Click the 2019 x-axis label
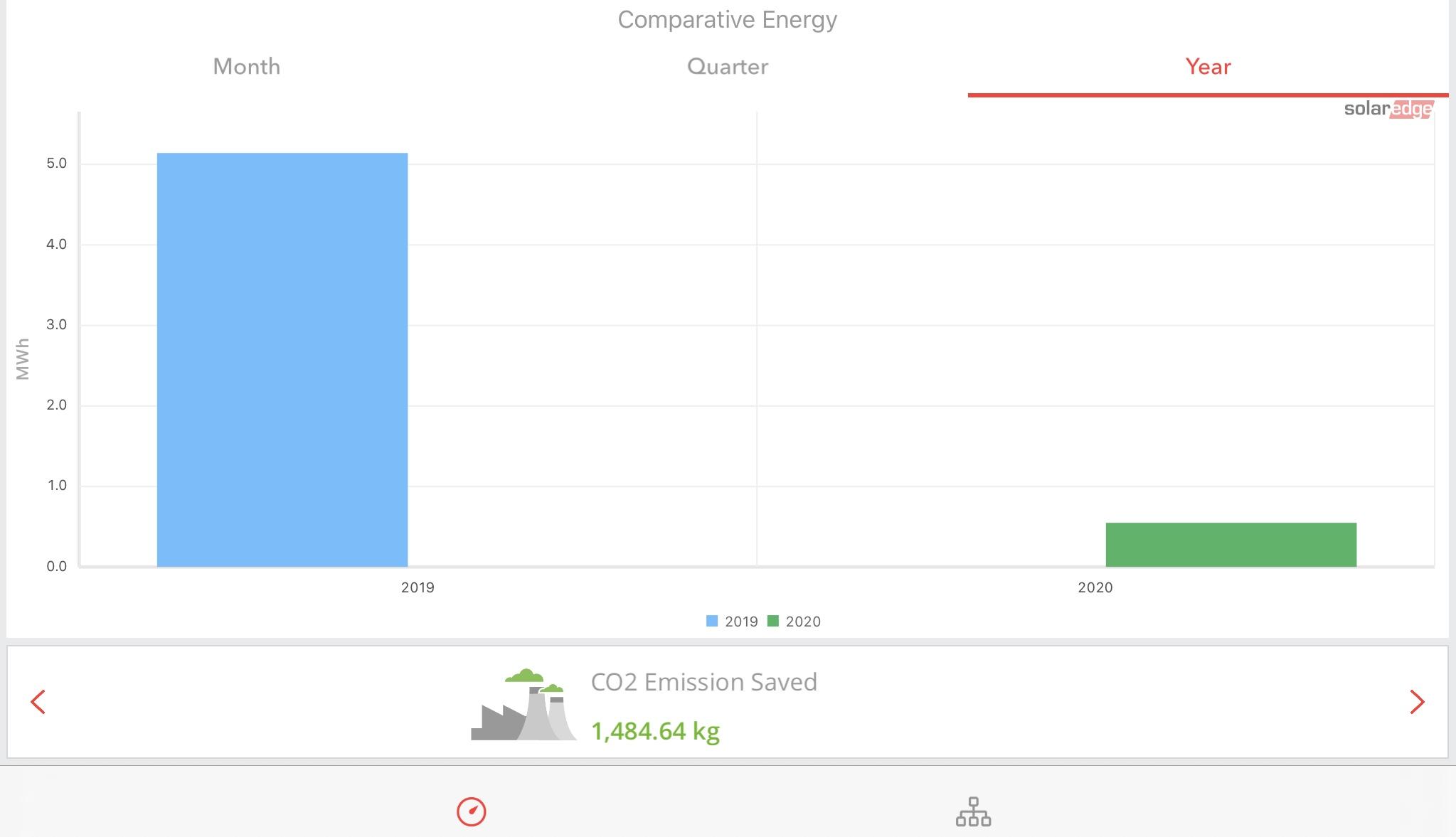This screenshot has height=837, width=1456. click(x=418, y=587)
